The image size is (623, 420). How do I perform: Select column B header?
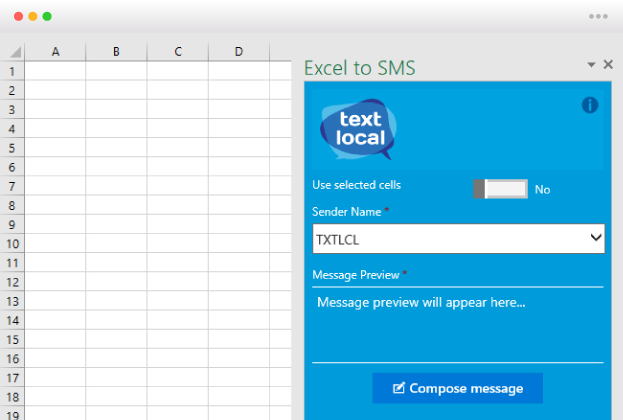click(116, 52)
